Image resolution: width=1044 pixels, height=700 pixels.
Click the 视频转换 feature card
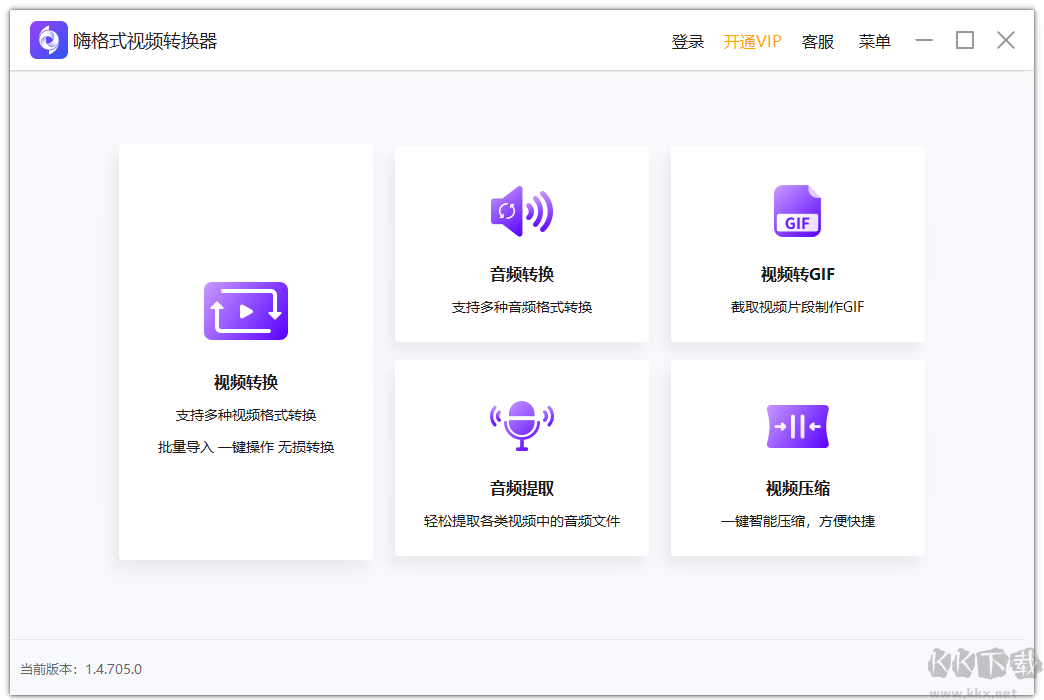245,350
